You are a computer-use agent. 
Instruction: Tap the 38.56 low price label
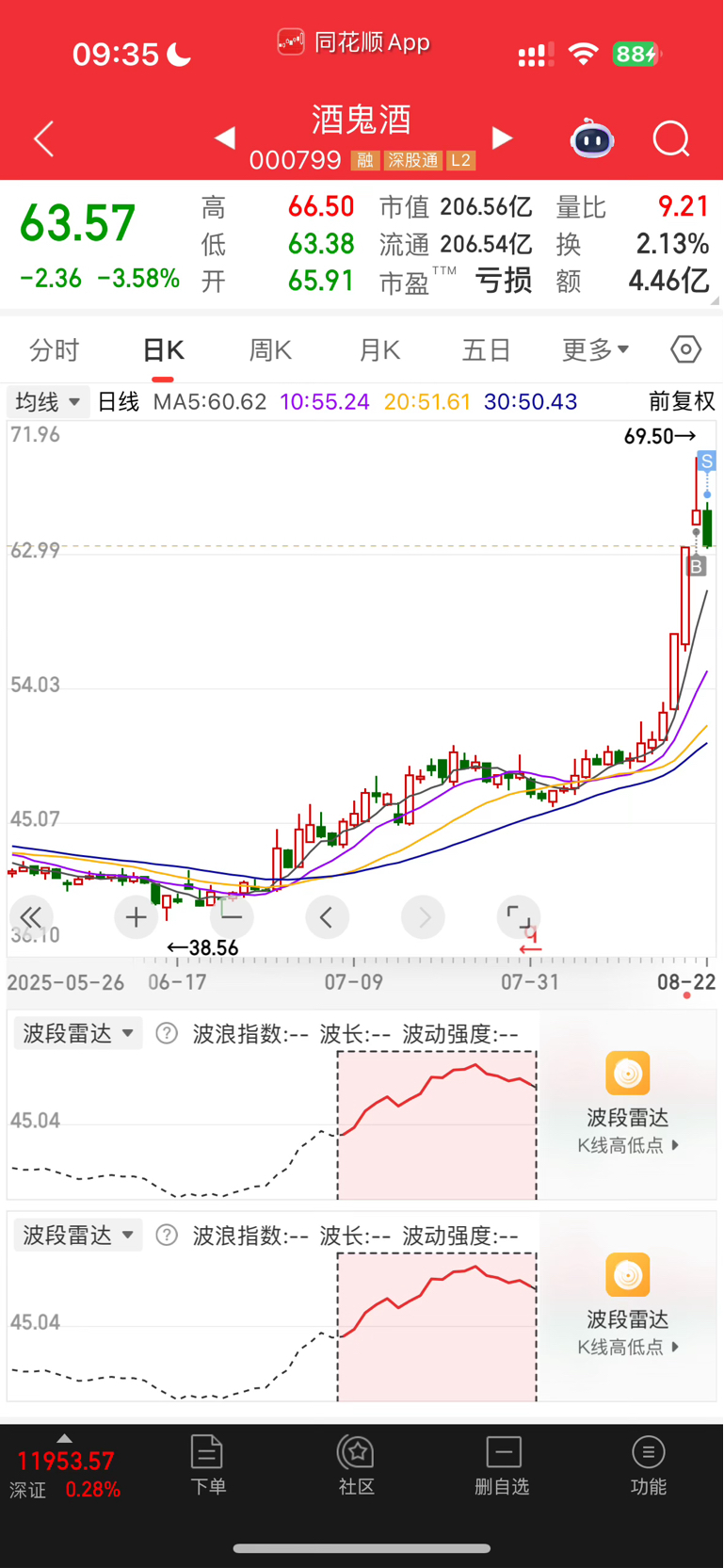coord(202,948)
